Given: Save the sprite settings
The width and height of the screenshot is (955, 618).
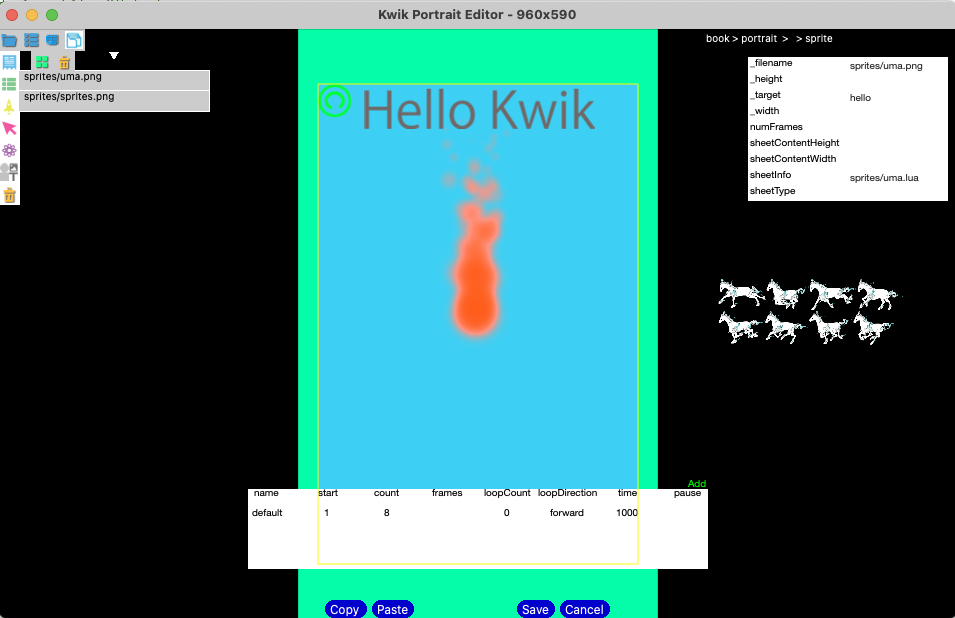Looking at the screenshot, I should (x=535, y=609).
